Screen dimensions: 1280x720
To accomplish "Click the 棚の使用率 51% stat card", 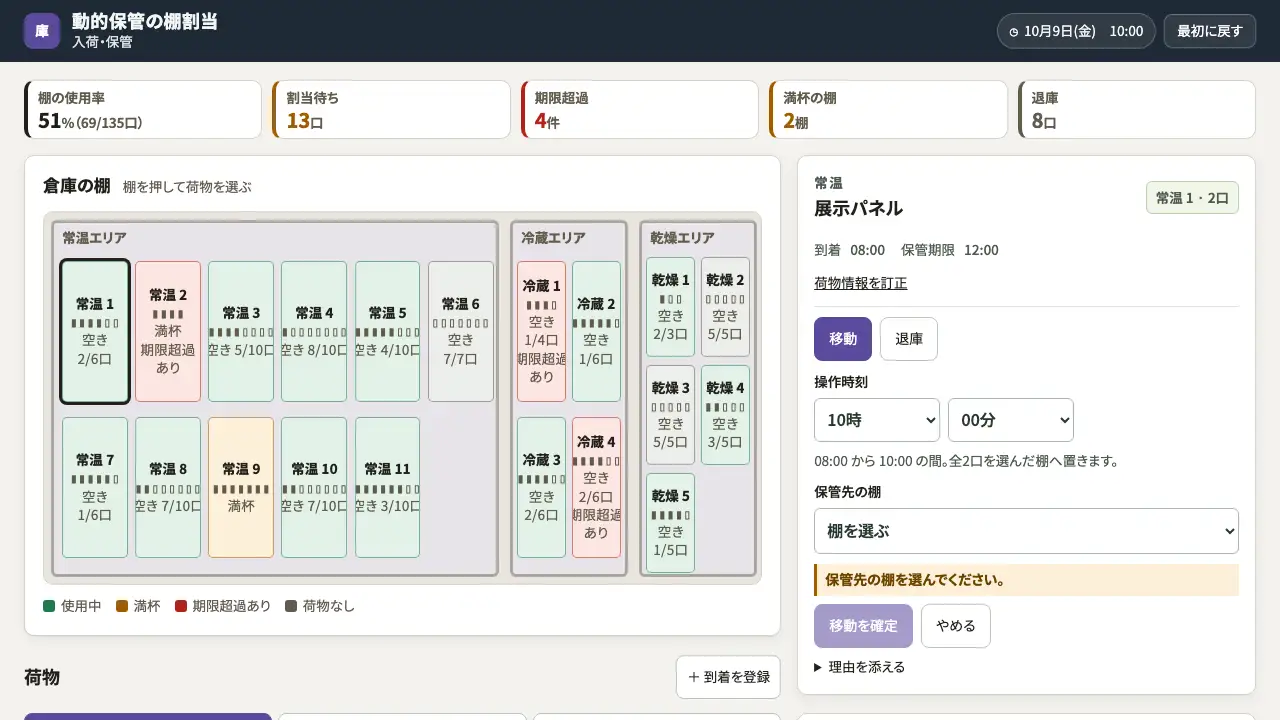I will (143, 110).
